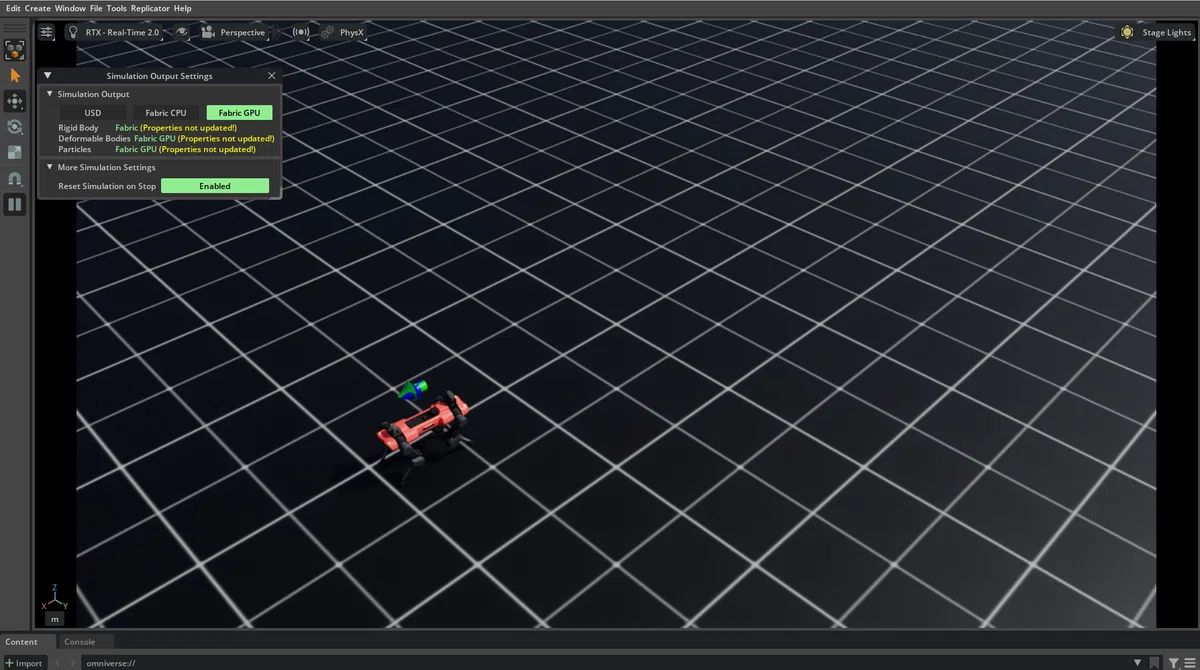This screenshot has width=1200, height=670.
Task: Click the bookmark icon in Content bar
Action: [1156, 663]
